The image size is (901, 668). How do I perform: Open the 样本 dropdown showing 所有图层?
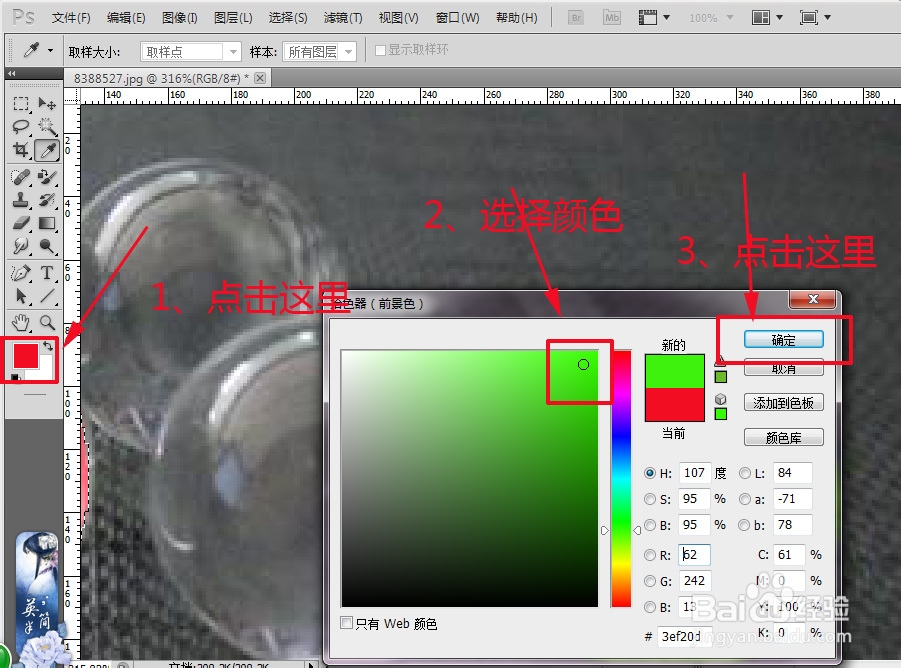click(320, 51)
